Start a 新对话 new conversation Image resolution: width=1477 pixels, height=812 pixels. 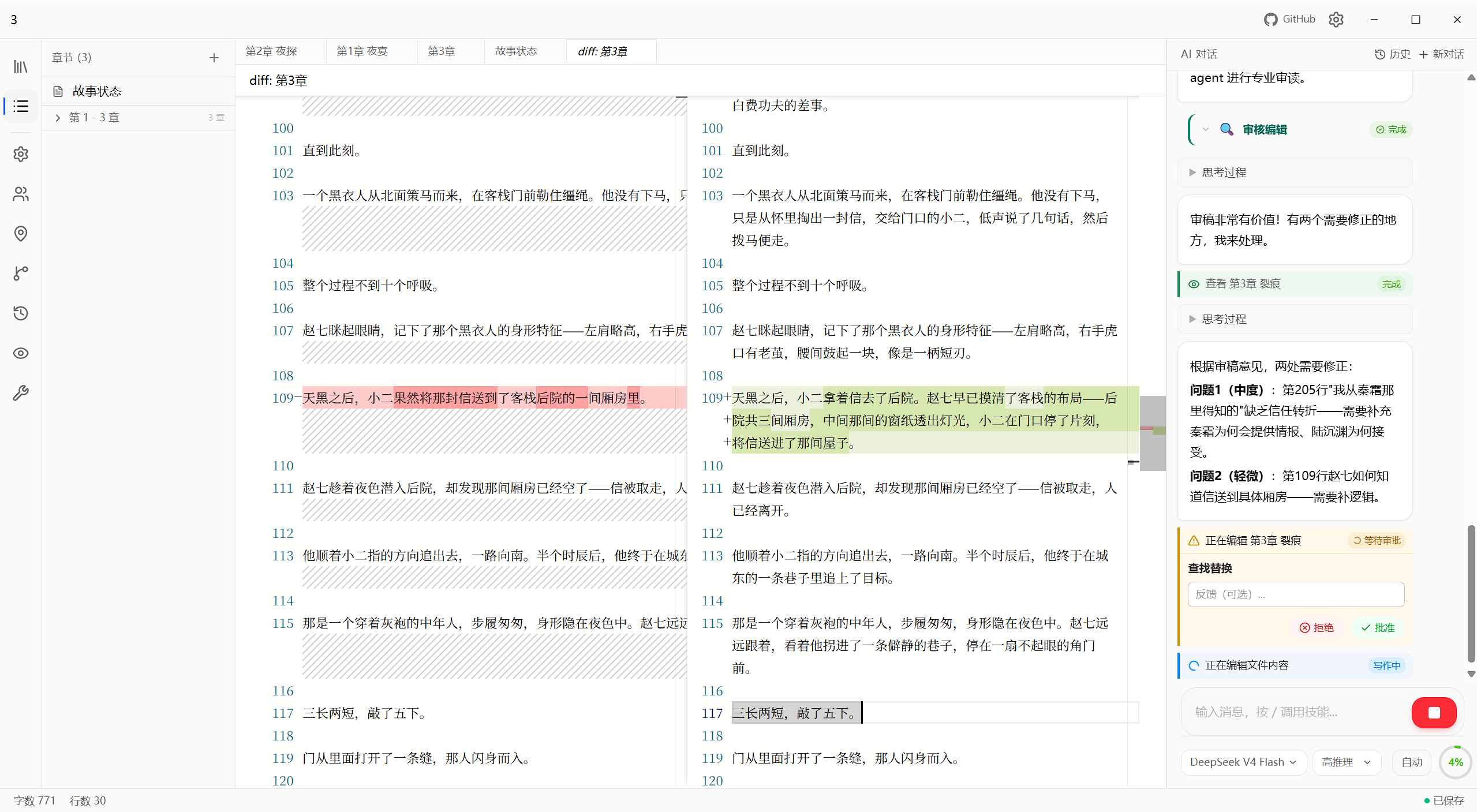1441,54
